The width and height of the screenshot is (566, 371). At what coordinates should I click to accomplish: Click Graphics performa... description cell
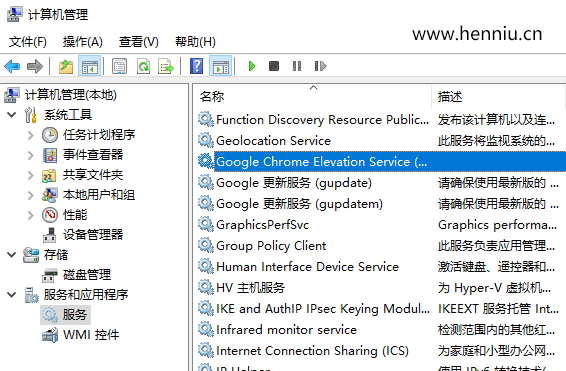[x=497, y=225]
